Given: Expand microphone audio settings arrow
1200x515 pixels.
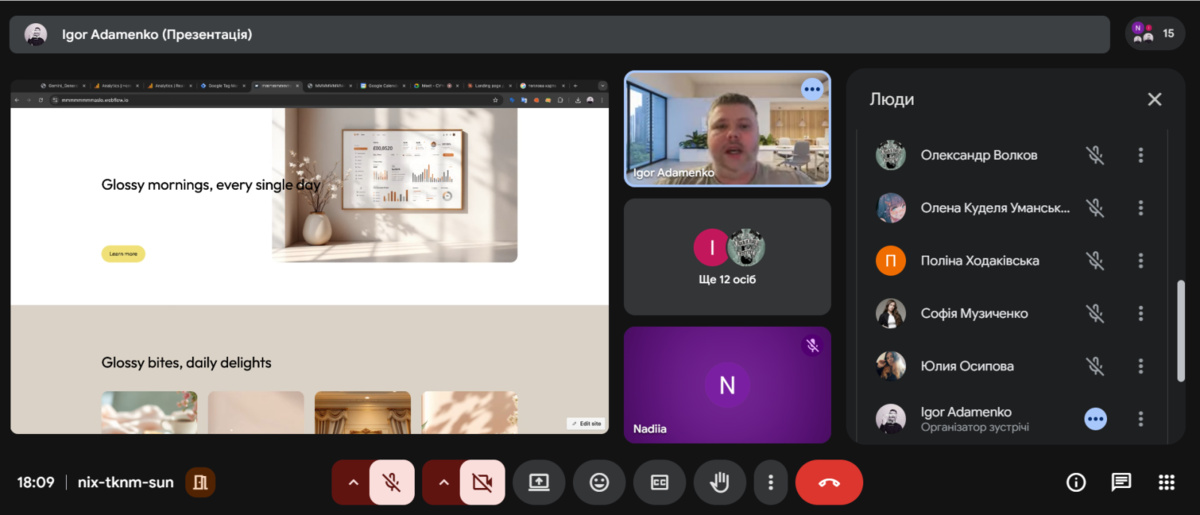Looking at the screenshot, I should point(352,482).
